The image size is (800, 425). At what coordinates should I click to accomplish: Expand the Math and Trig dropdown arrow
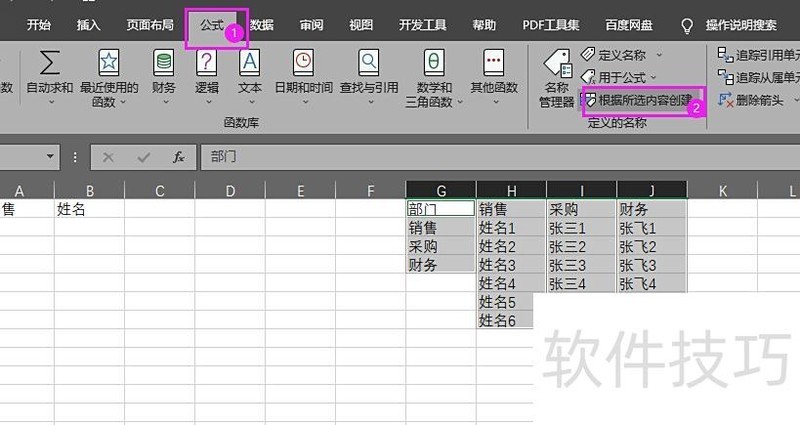[x=460, y=103]
